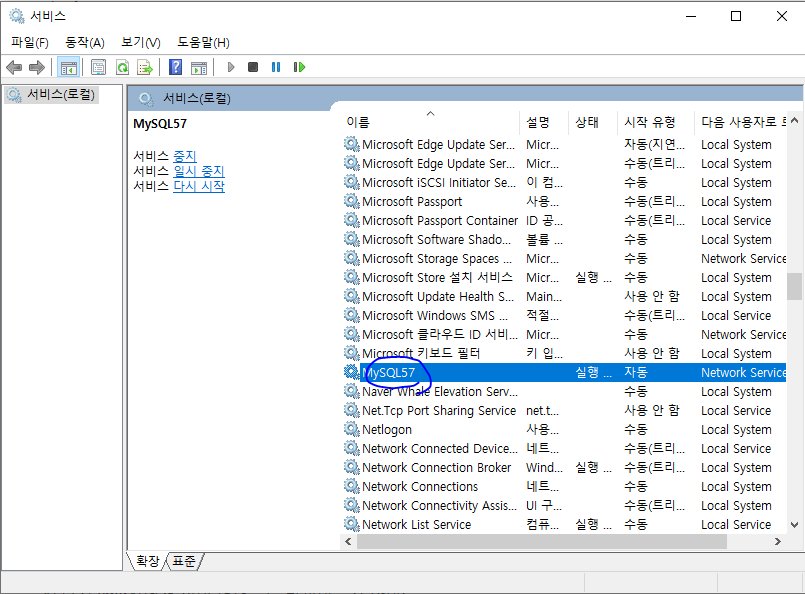Click gear icon of Netlogon service
Image resolution: width=805 pixels, height=594 pixels.
pyautogui.click(x=352, y=429)
